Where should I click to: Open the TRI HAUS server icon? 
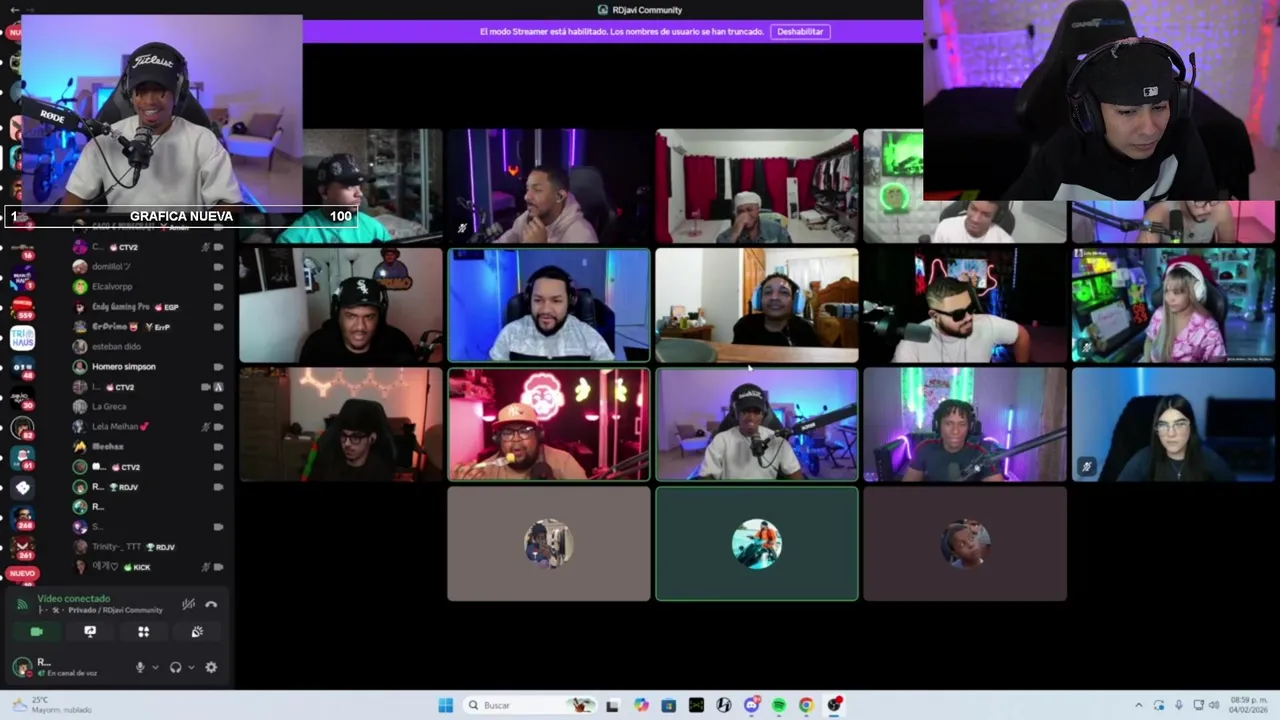pyautogui.click(x=22, y=337)
